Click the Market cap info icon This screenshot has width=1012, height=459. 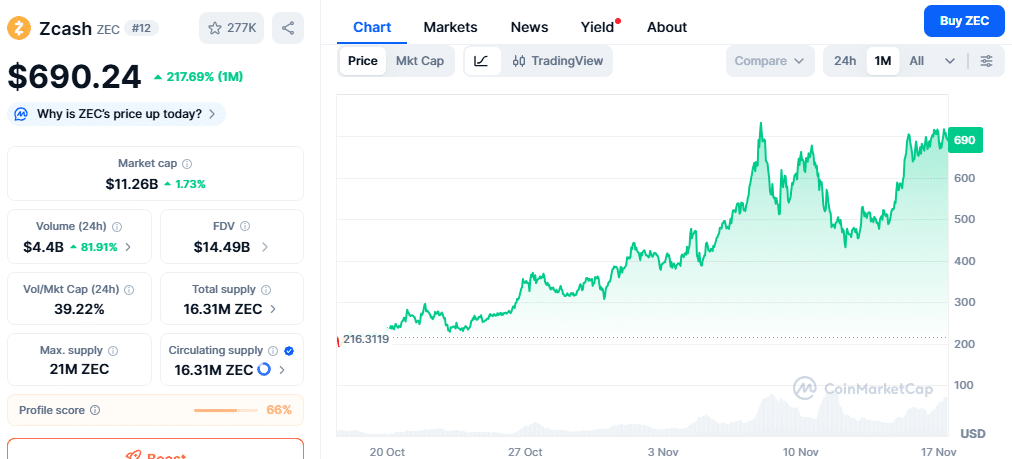tap(187, 163)
